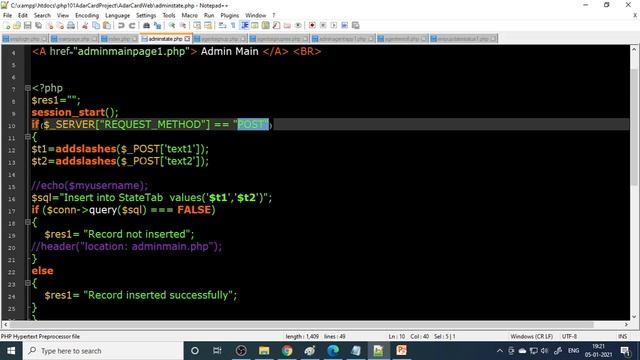The height and width of the screenshot is (360, 640).
Task: Click the vertical scrollbar thumb
Action: 634,127
